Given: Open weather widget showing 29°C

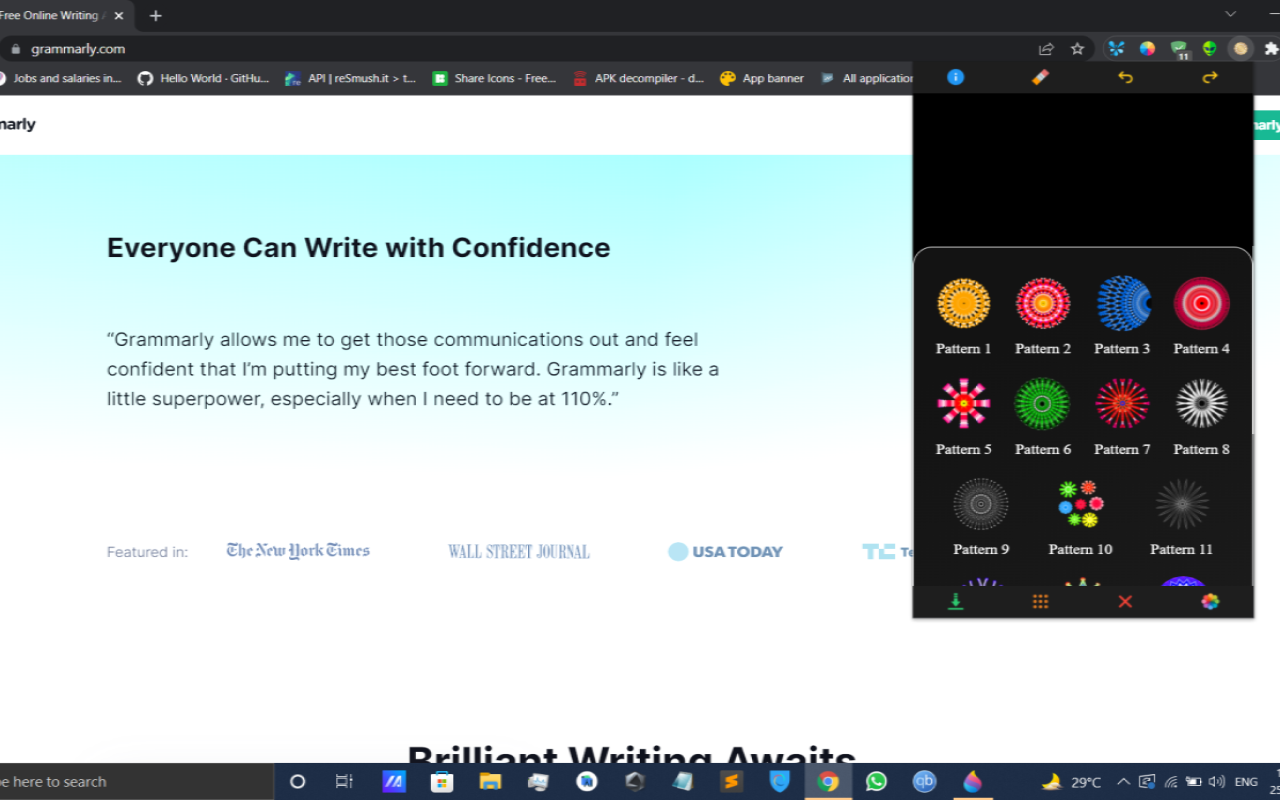Looking at the screenshot, I should pos(1071,782).
